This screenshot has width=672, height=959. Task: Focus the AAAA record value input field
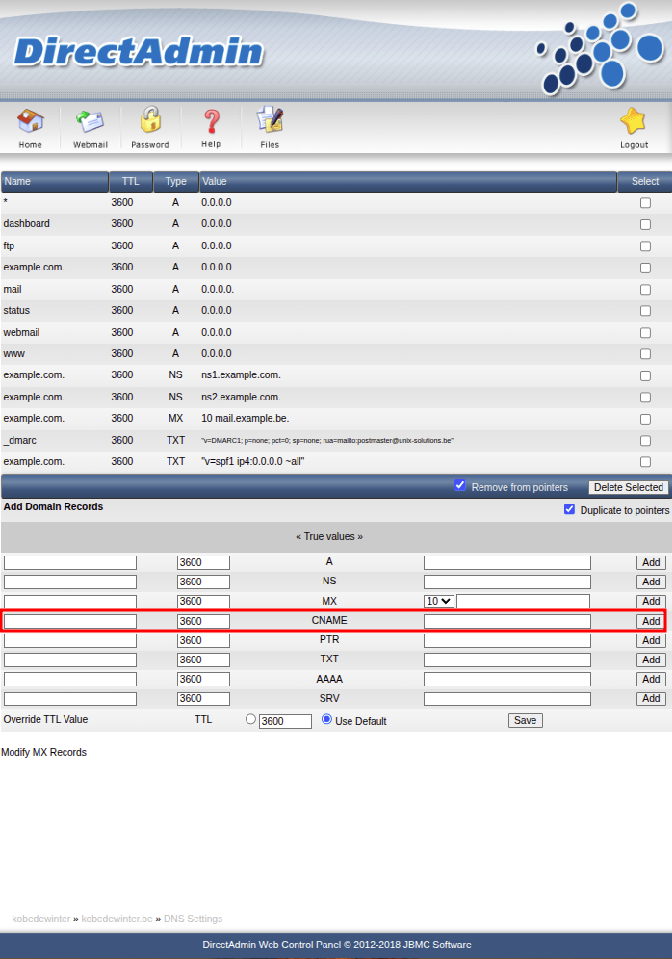click(x=508, y=679)
